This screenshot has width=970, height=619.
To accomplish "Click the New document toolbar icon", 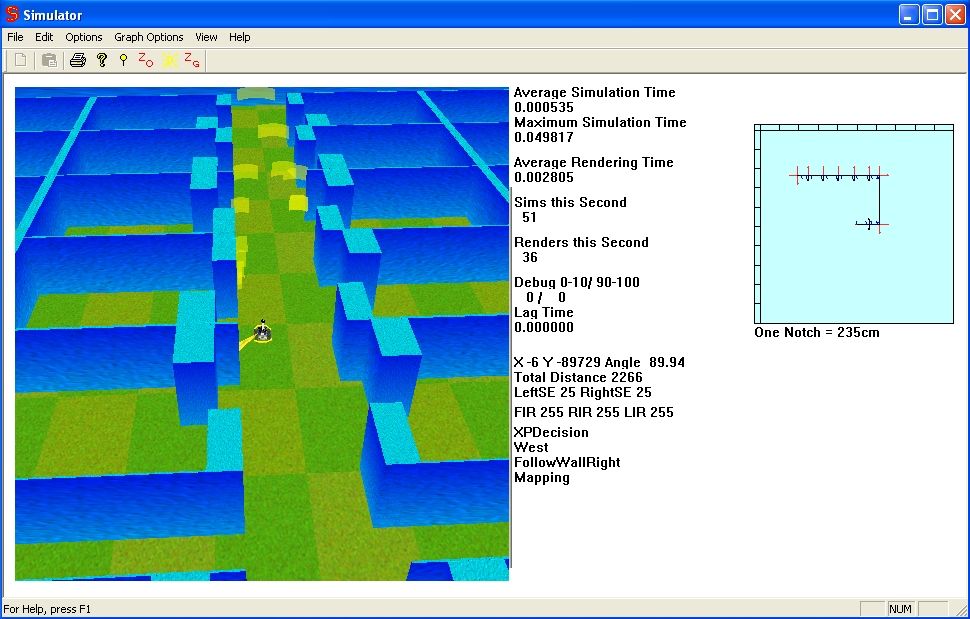I will click(20, 61).
